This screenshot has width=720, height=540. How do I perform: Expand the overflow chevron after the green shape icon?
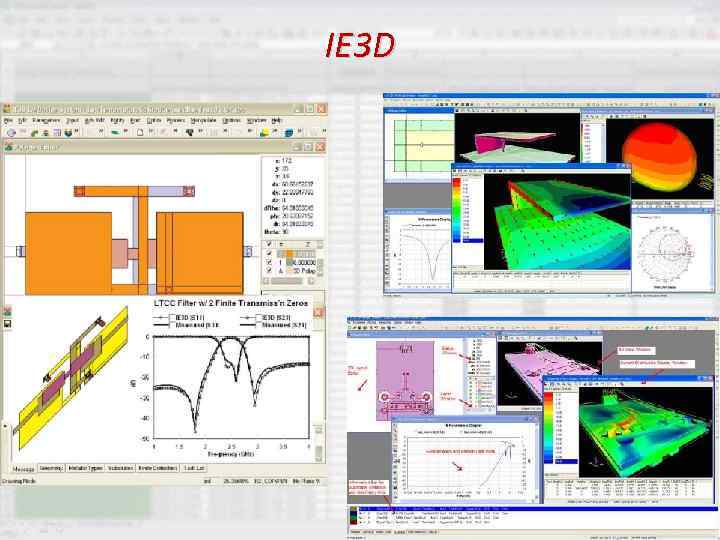pyautogui.click(x=126, y=132)
